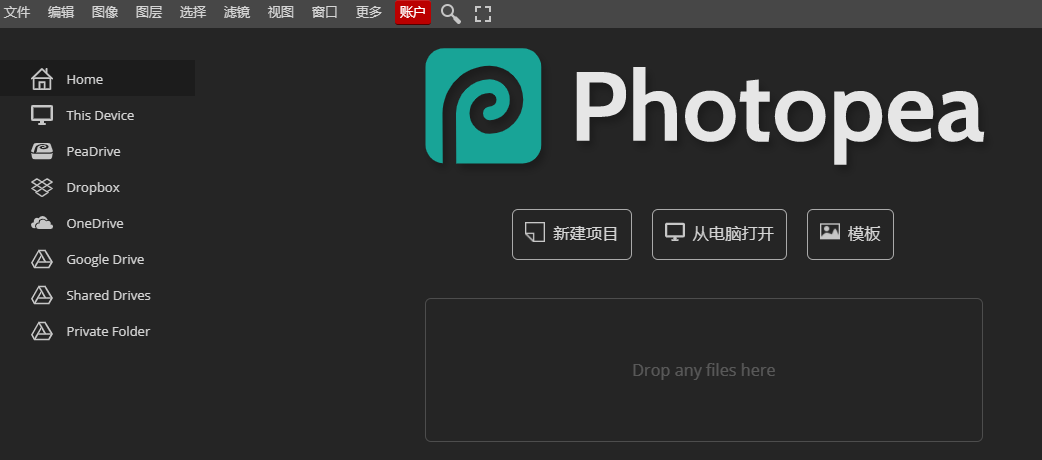Click the Photopea spiral logo

[483, 105]
